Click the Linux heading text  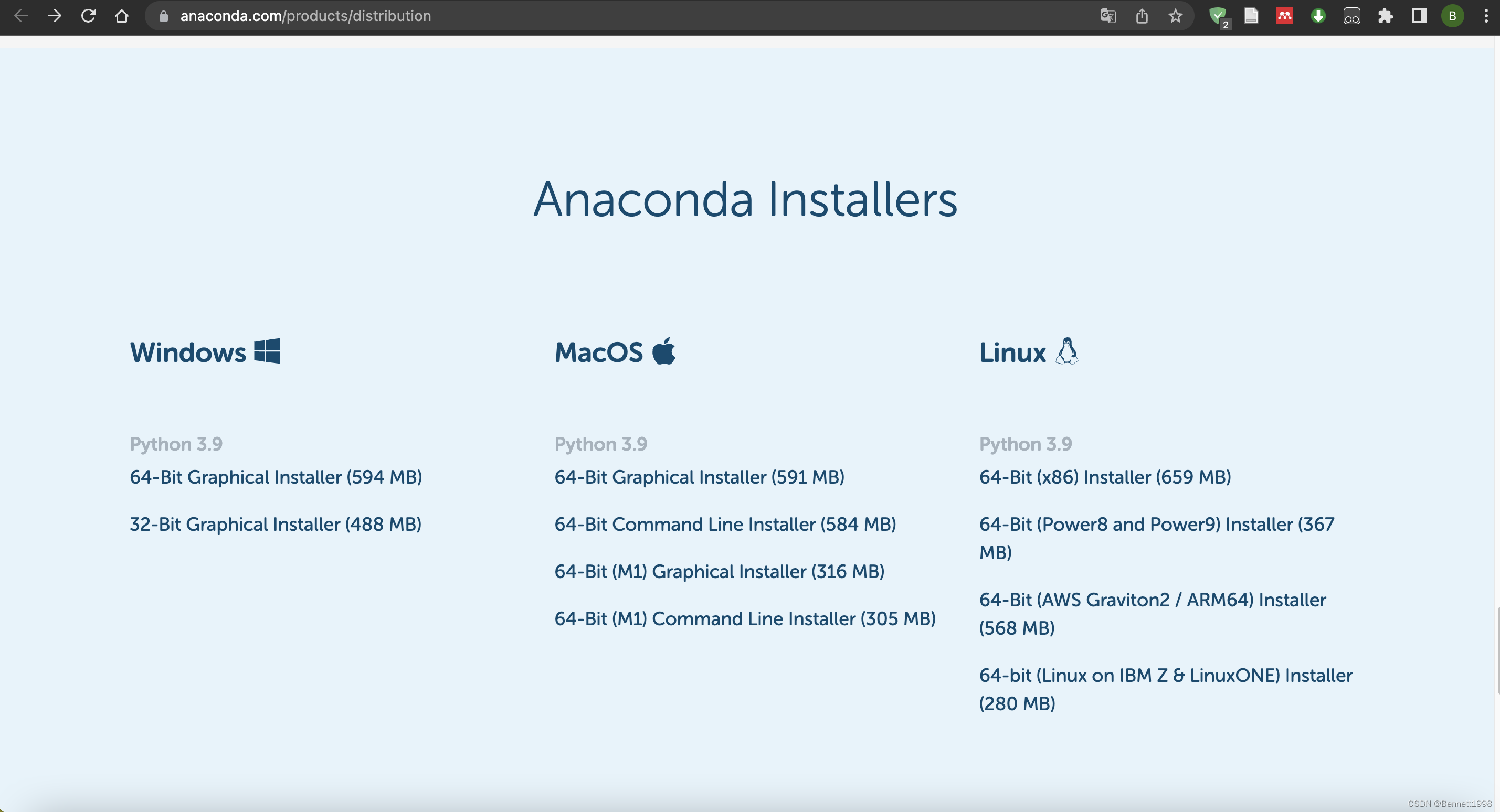tap(1012, 352)
